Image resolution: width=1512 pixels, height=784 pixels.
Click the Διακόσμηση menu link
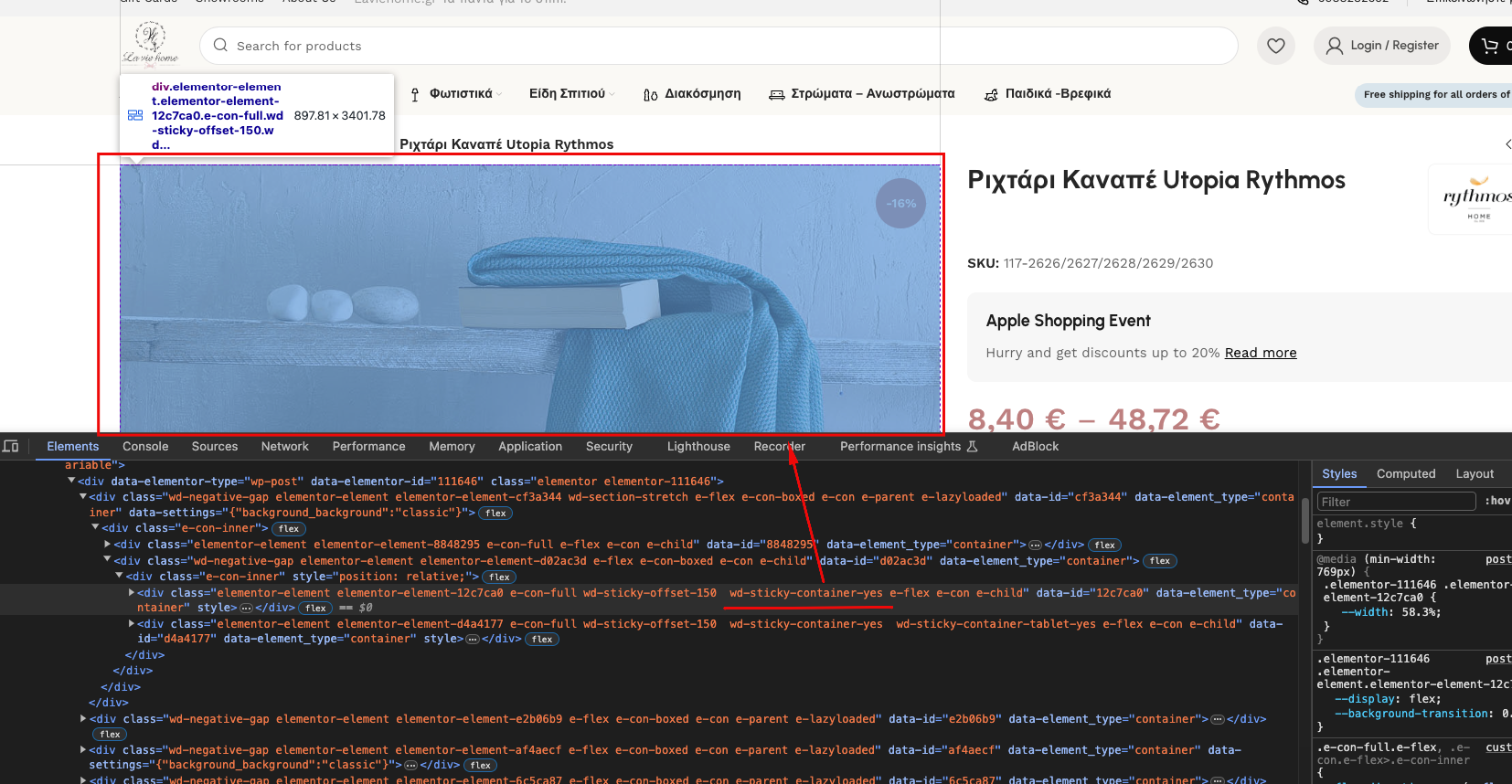point(703,93)
